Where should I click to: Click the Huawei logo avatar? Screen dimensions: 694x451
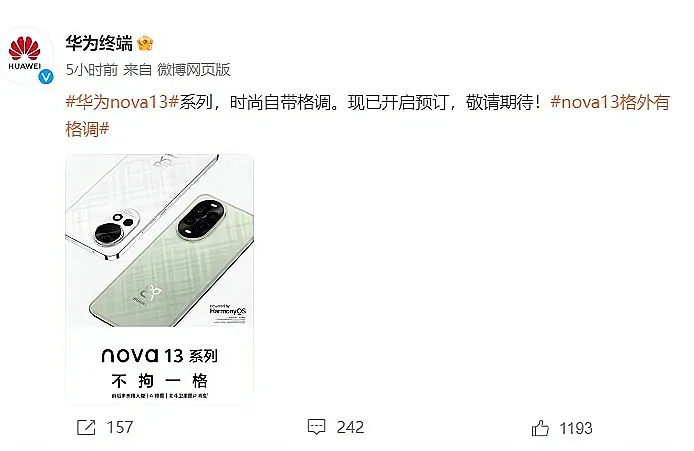pyautogui.click(x=27, y=57)
